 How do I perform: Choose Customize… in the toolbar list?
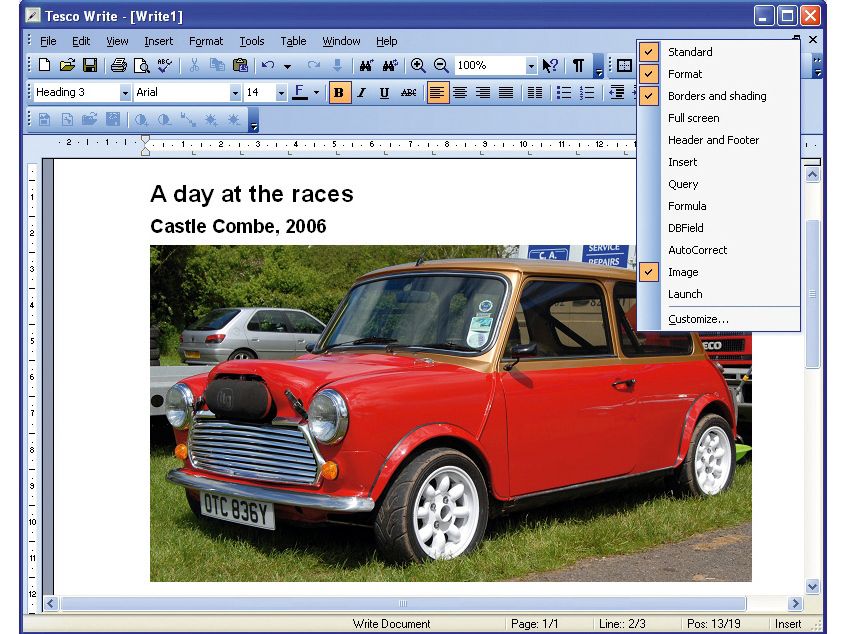[698, 319]
